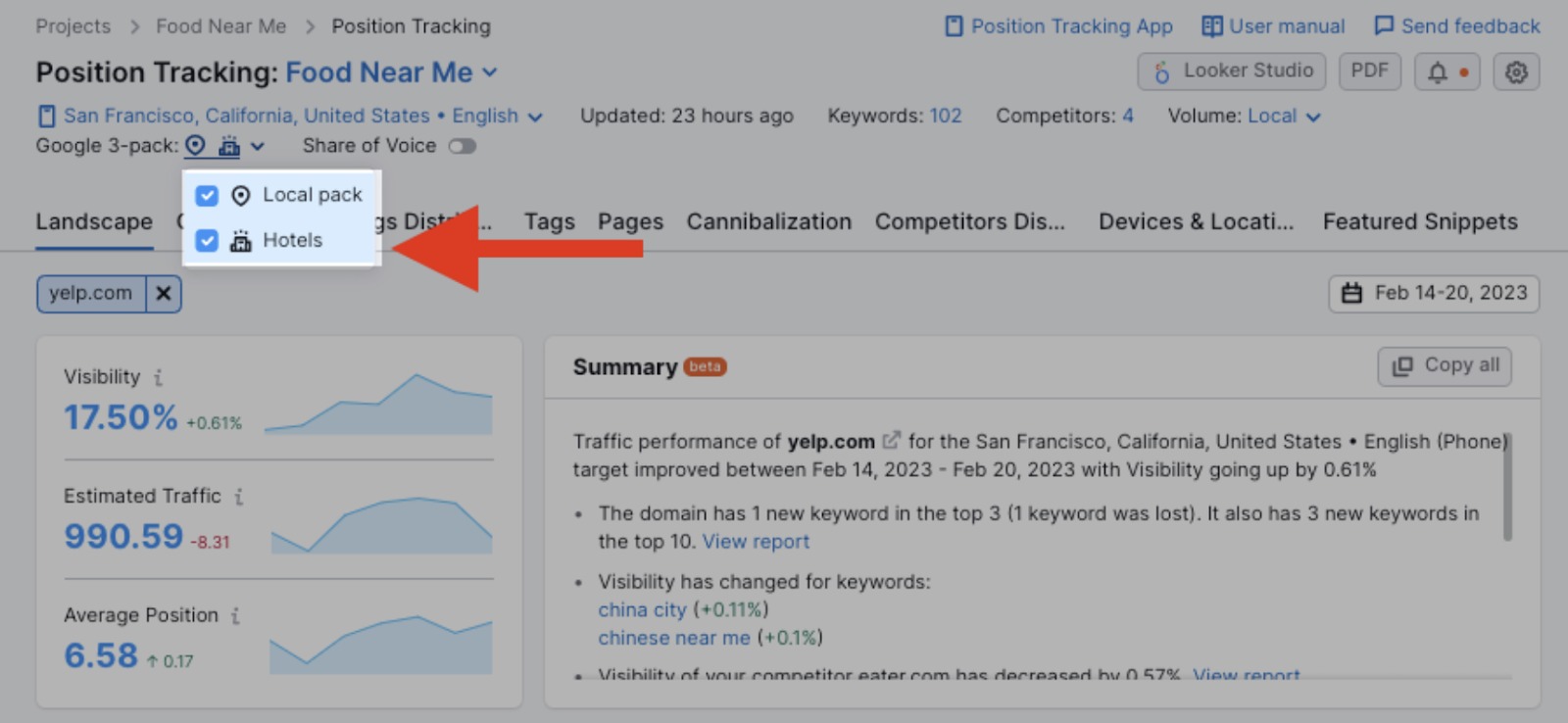The width and height of the screenshot is (1568, 723).
Task: Click Send feedback link
Action: point(1457,26)
